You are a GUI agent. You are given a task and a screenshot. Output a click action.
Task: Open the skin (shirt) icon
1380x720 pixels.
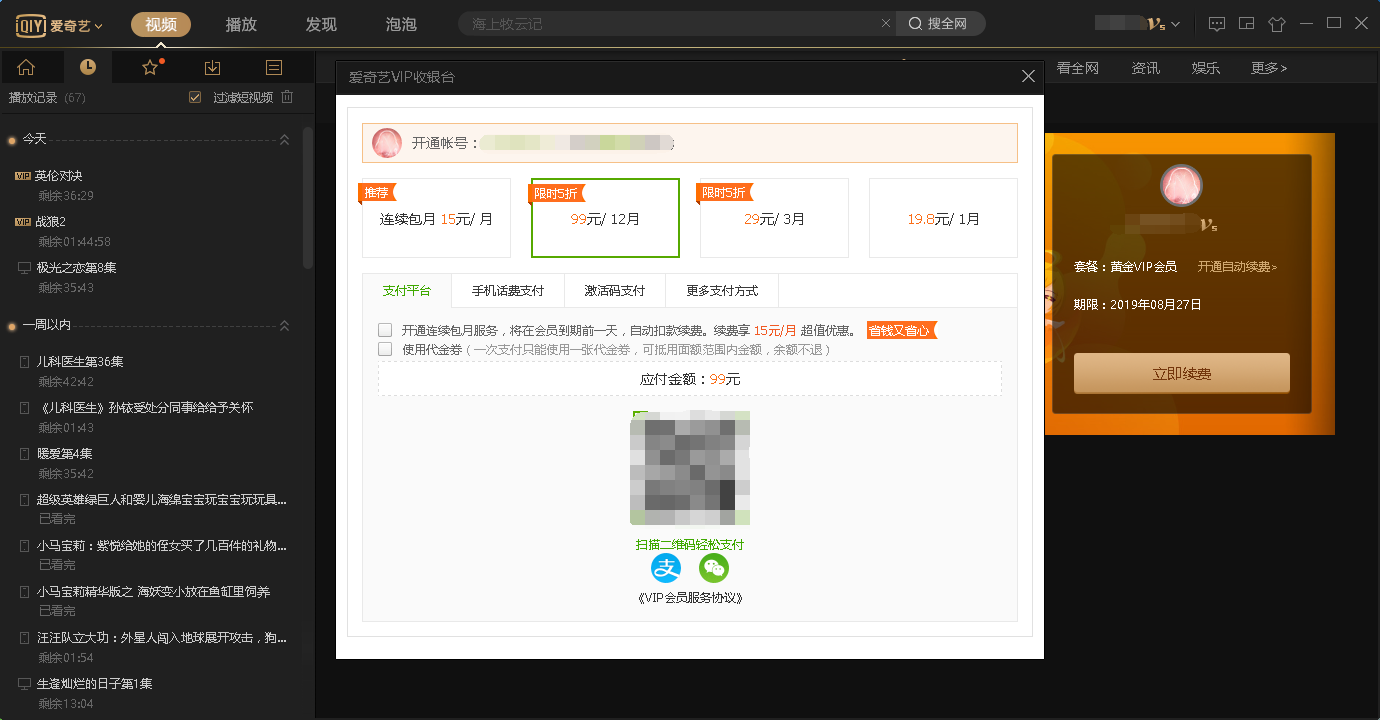pyautogui.click(x=1277, y=24)
